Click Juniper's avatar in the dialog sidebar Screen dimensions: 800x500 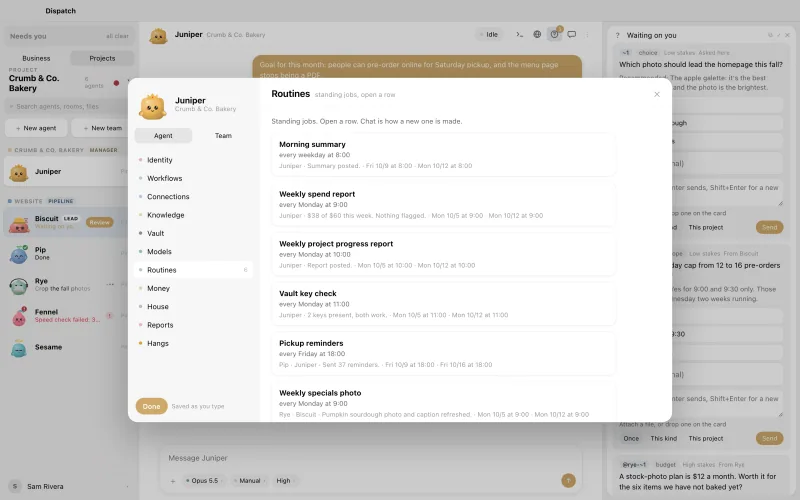153,106
